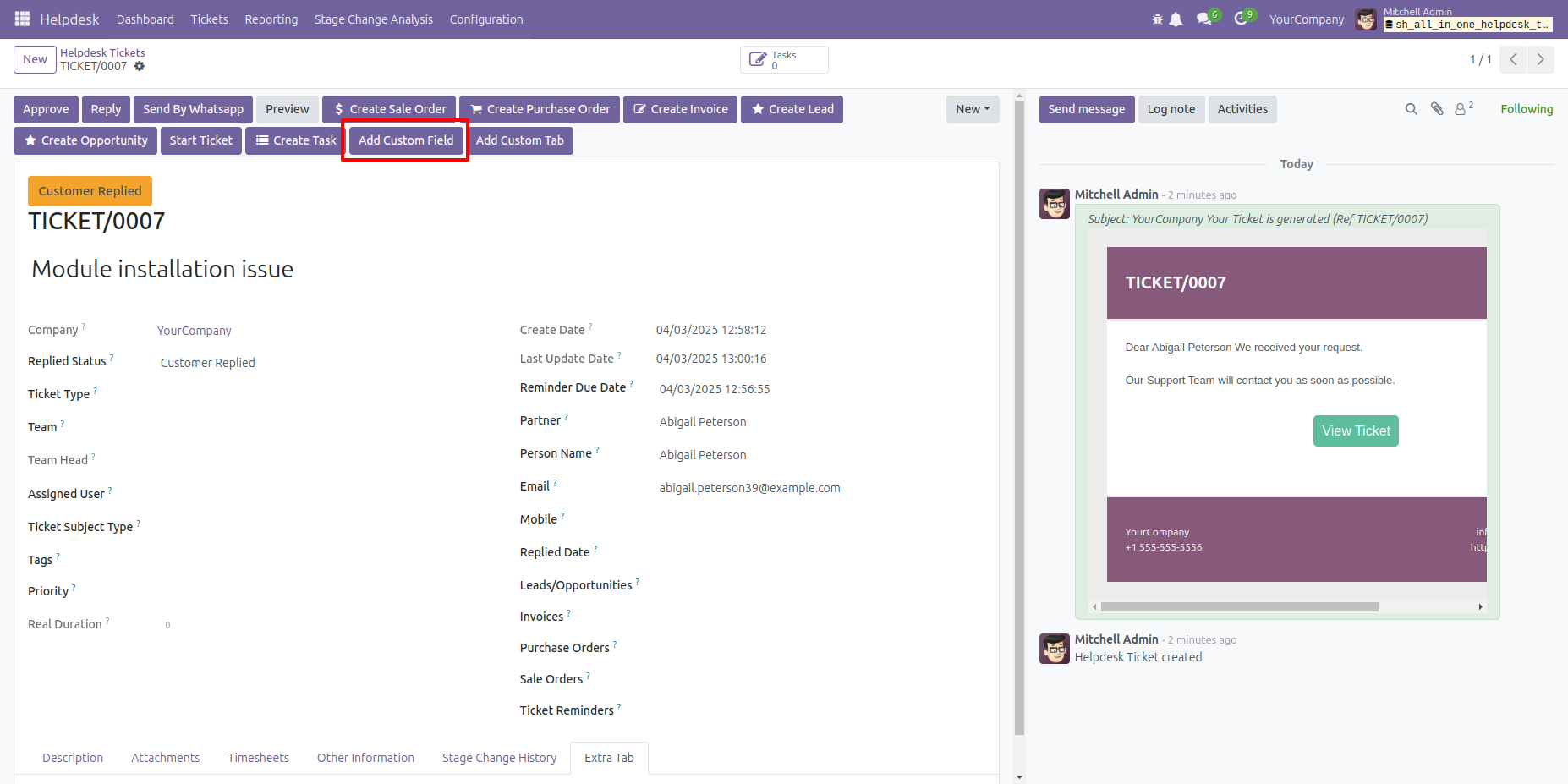The width and height of the screenshot is (1568, 784).
Task: Click the bug debug icon in top bar
Action: (x=1157, y=19)
